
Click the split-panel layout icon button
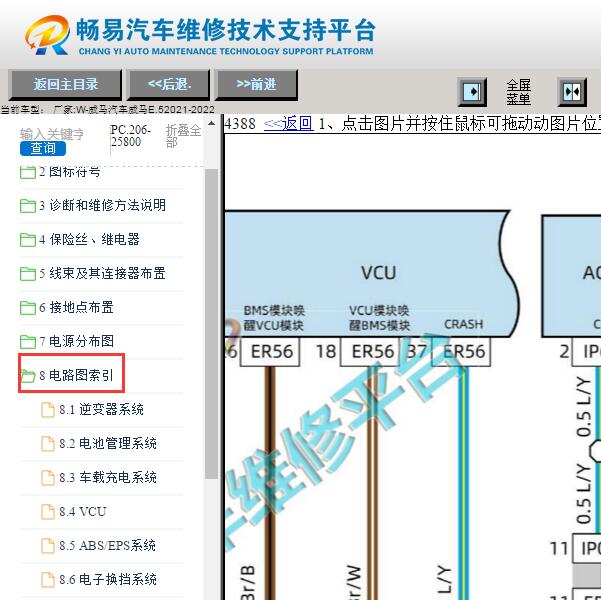pyautogui.click(x=572, y=92)
